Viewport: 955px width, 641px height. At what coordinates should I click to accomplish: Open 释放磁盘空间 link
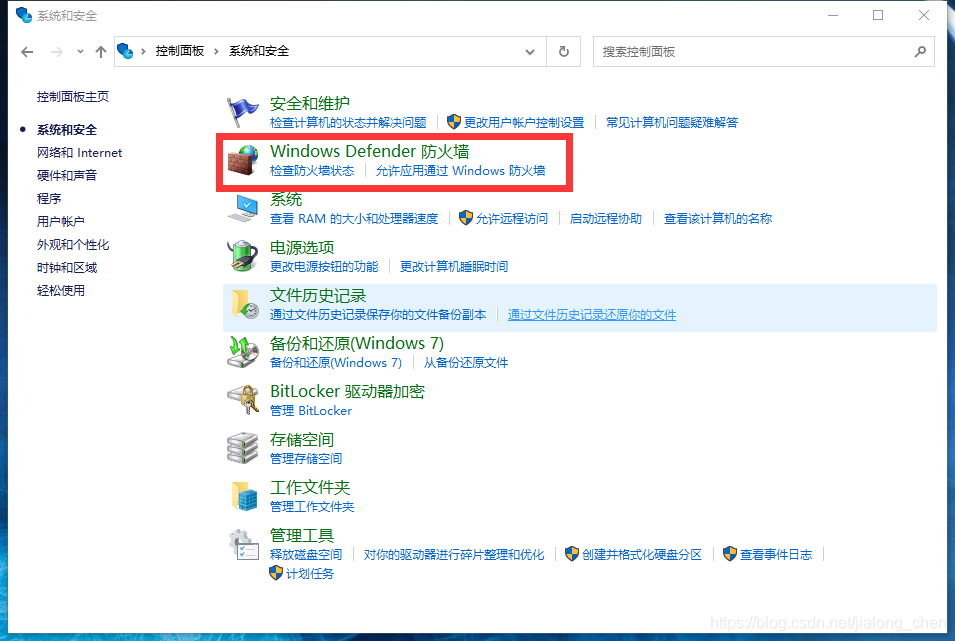306,554
